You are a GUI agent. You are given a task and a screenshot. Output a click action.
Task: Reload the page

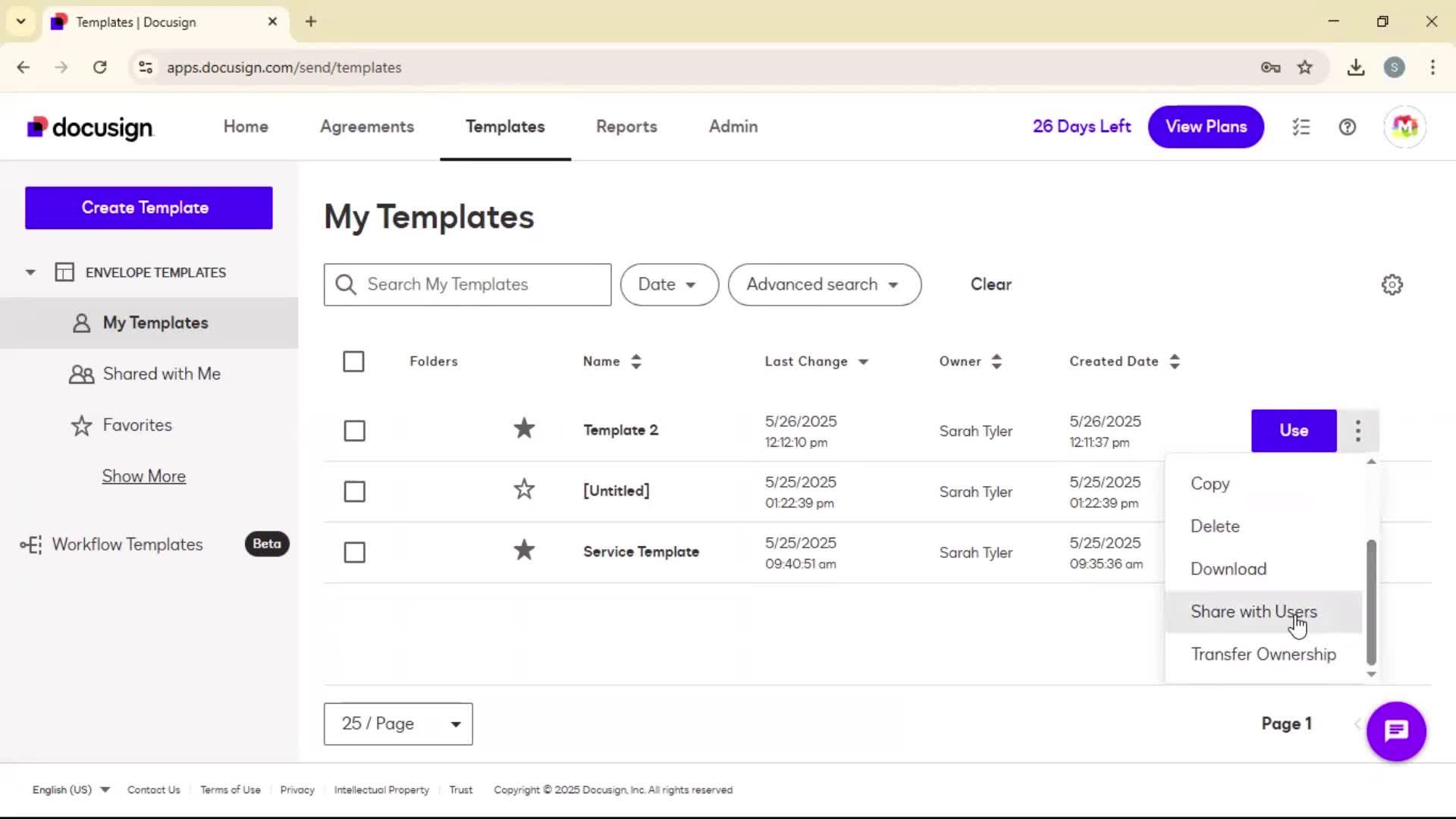[99, 67]
